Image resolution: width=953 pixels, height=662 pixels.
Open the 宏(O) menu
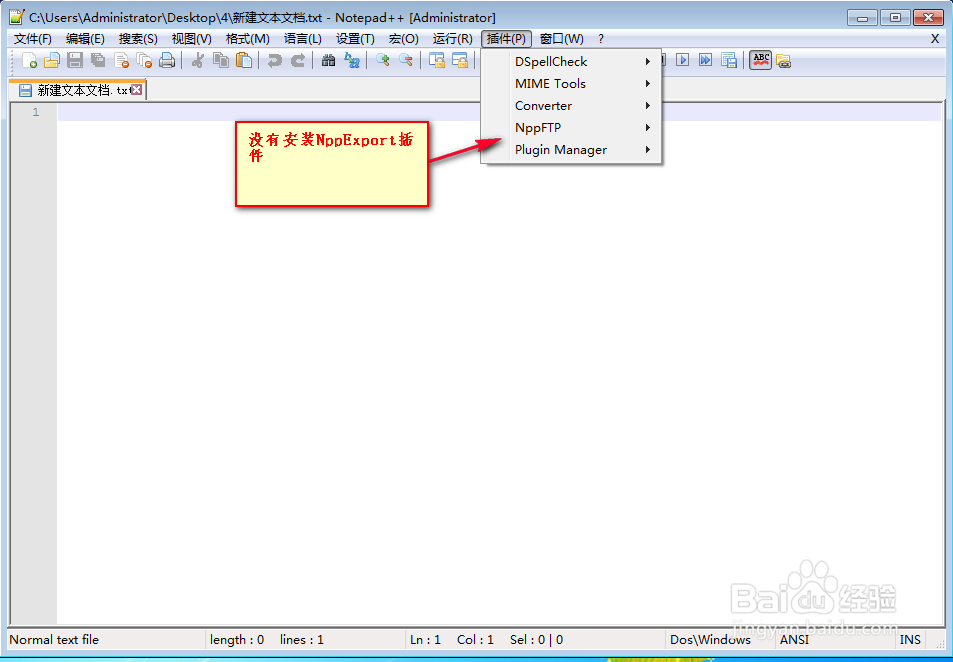coord(404,39)
